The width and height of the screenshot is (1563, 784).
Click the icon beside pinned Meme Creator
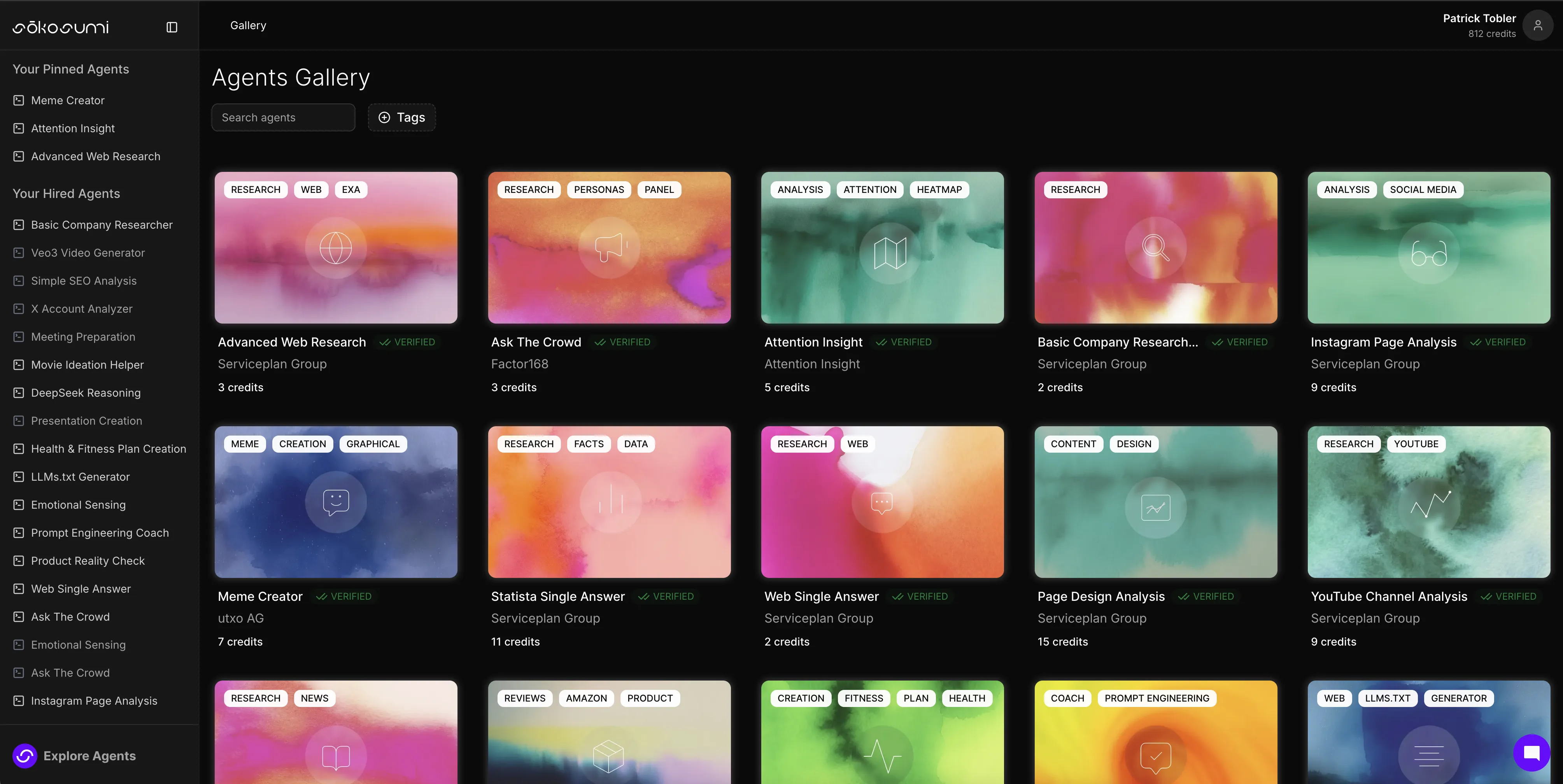[19, 100]
